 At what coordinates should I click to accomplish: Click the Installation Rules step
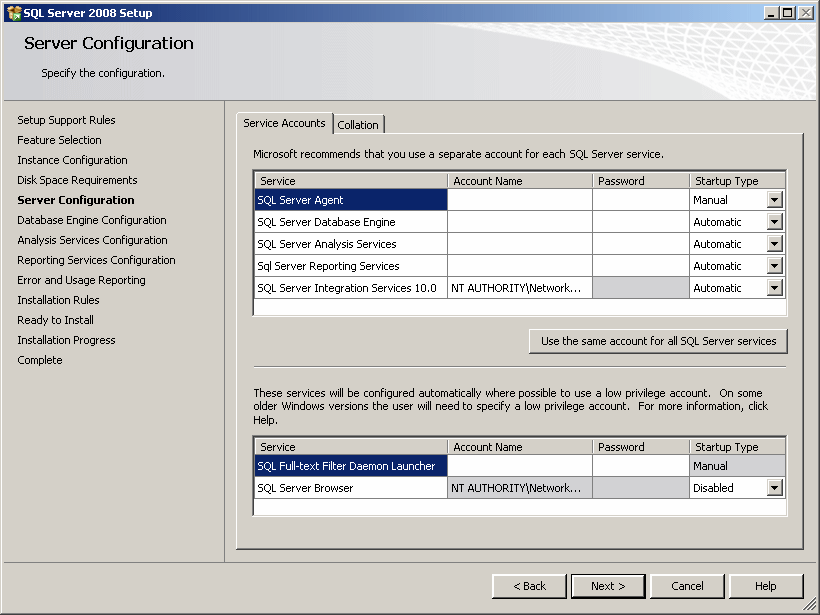click(x=58, y=300)
